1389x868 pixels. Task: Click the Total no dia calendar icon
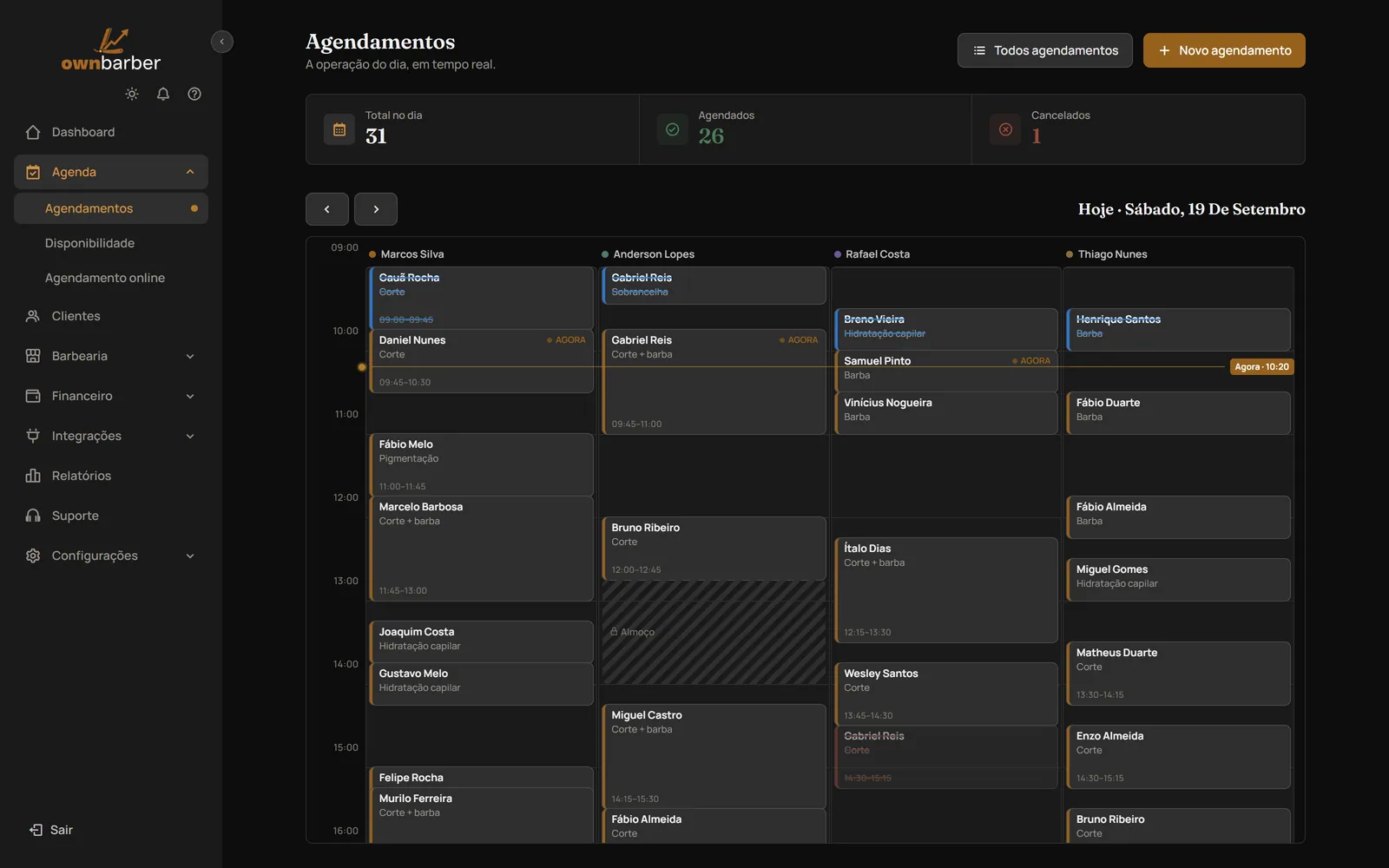(339, 129)
